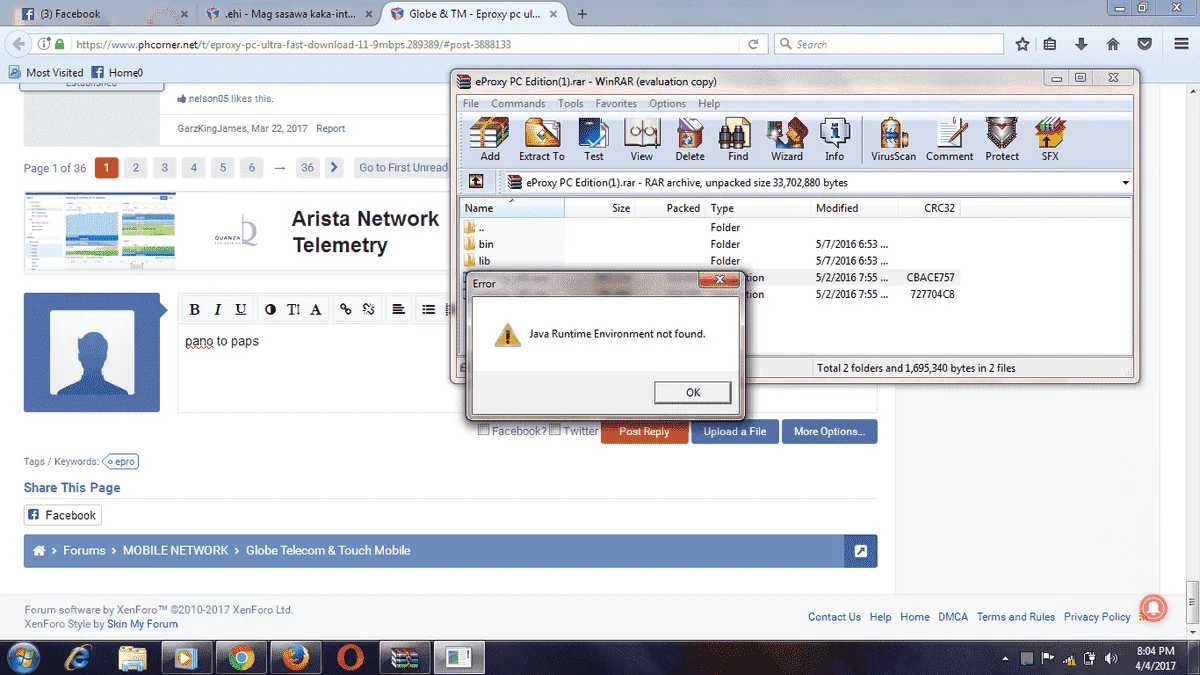Click the Firefox Search input field
This screenshot has width=1200, height=675.
(887, 44)
